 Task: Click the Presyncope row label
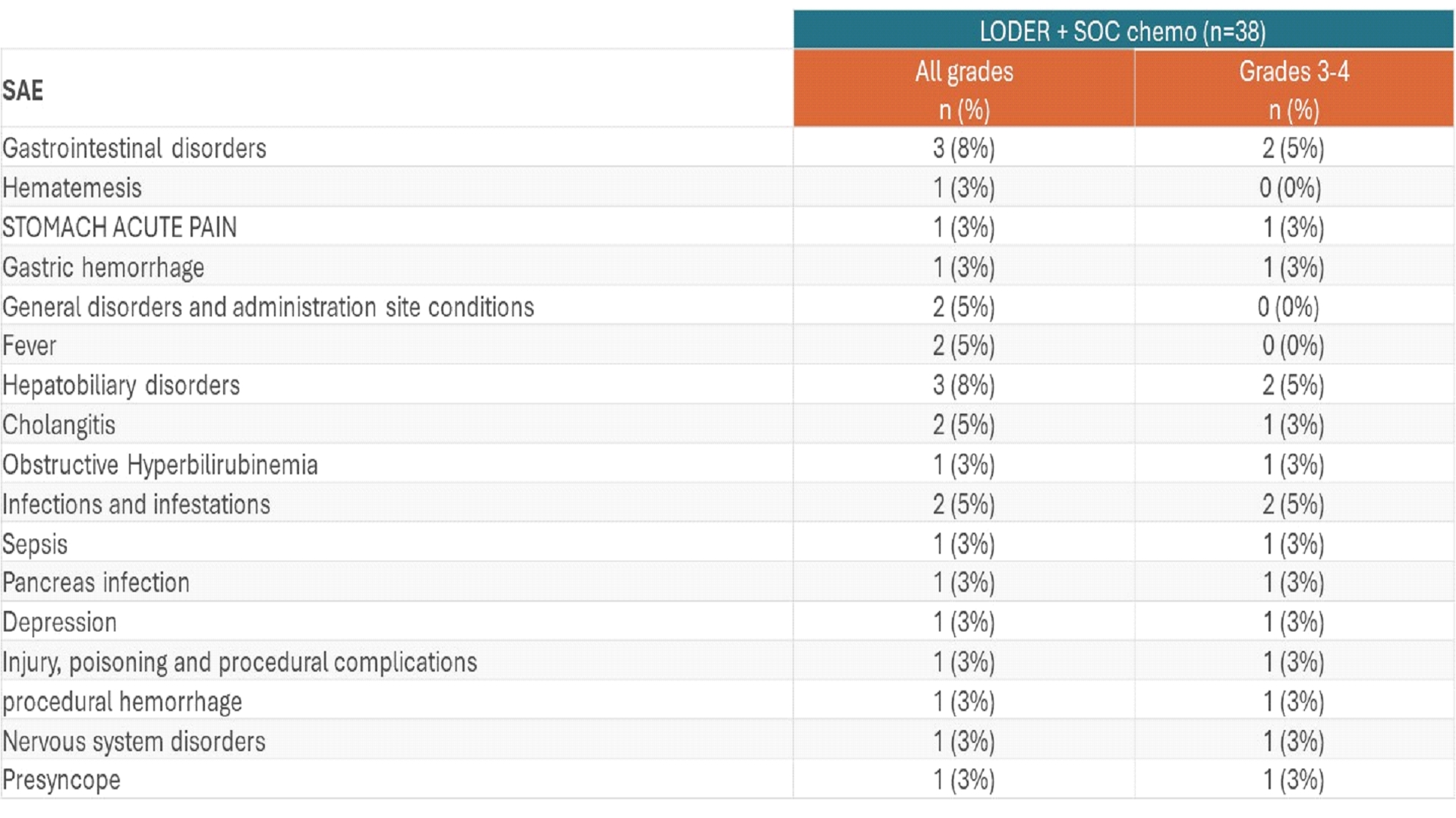tap(61, 780)
